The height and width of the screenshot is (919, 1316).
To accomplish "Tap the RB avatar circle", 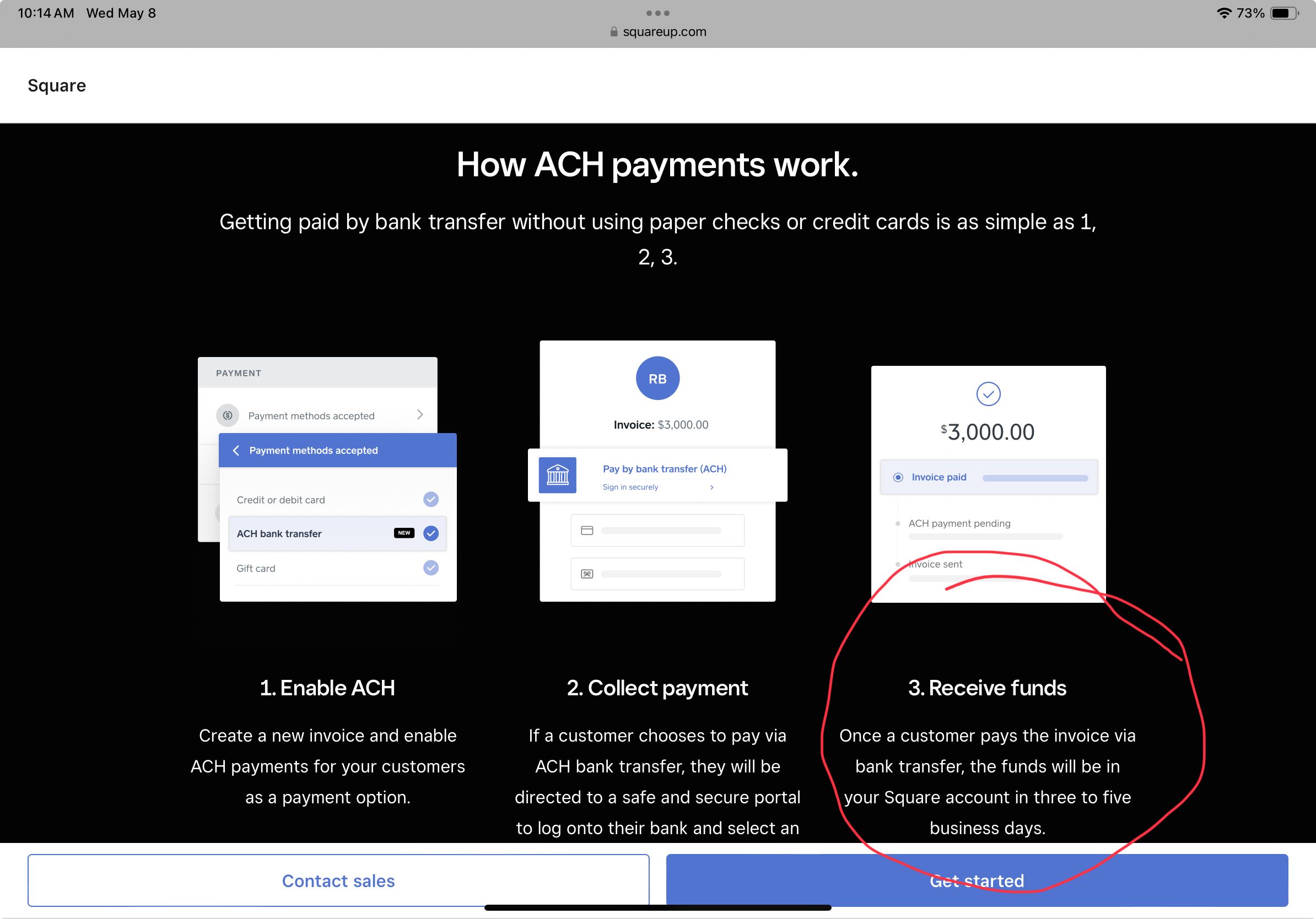I will [x=657, y=378].
